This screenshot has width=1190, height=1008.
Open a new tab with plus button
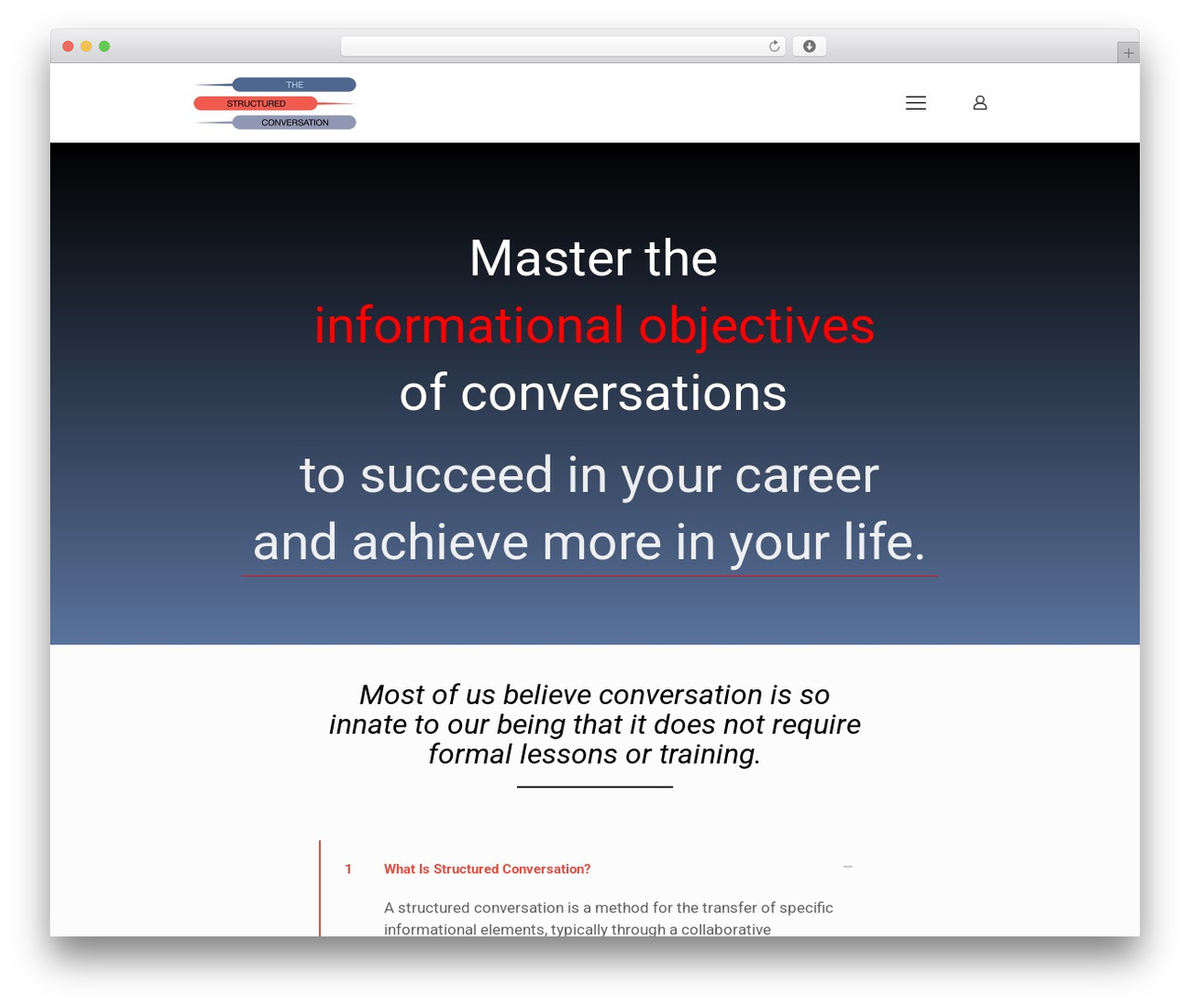[1128, 53]
